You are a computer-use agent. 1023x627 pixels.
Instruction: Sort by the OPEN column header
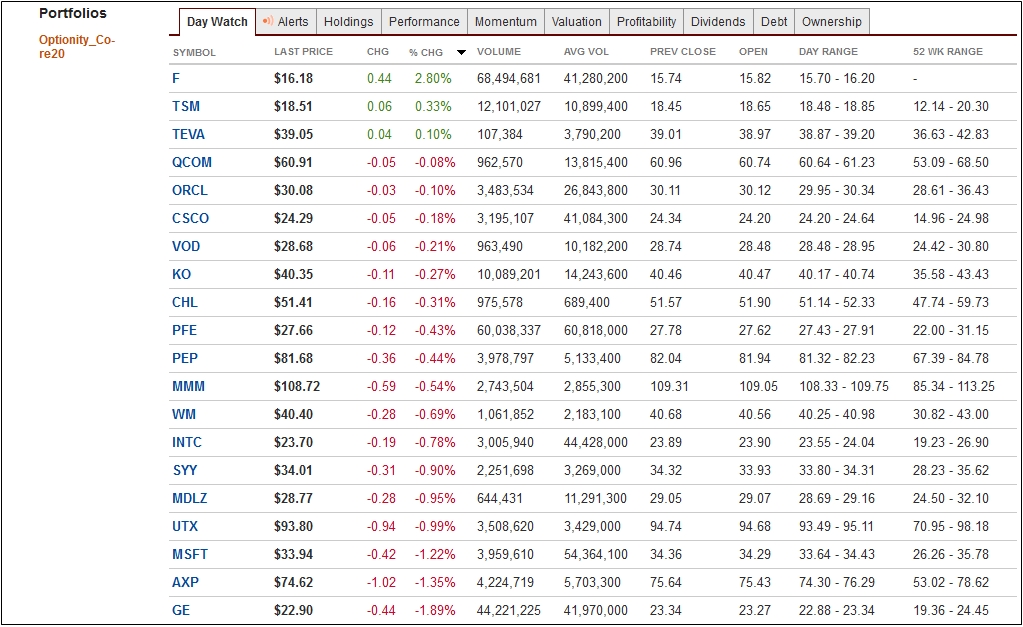click(x=754, y=52)
